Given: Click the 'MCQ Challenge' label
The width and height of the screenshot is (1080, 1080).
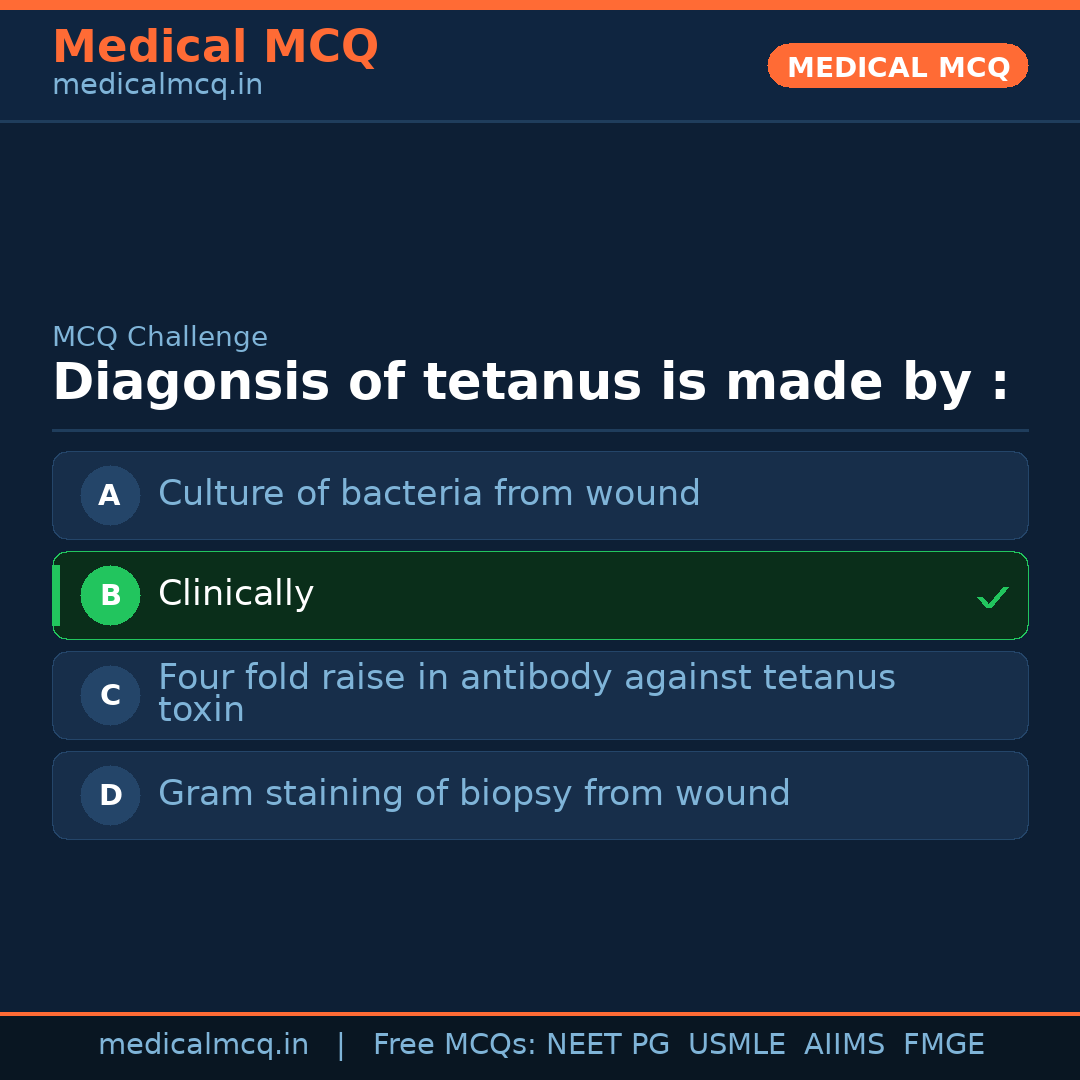Looking at the screenshot, I should pos(160,338).
